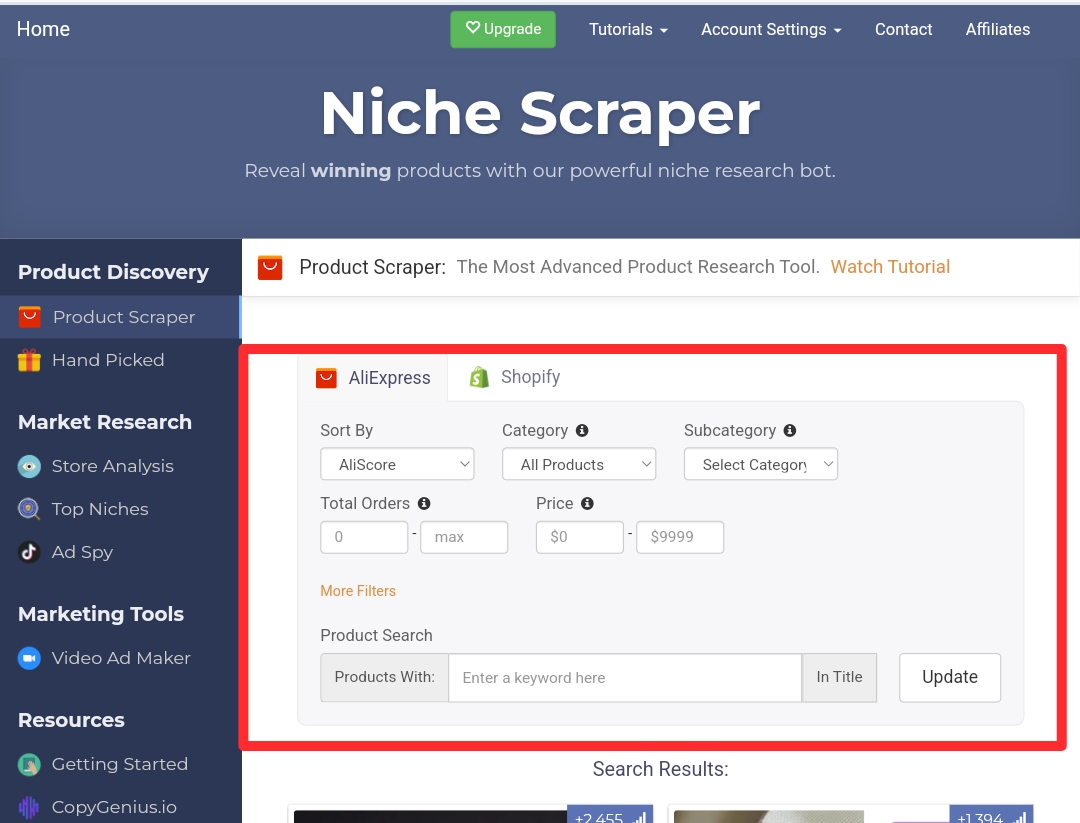Click the Niche Scraper title
Screen dimensions: 1080x823
tap(540, 114)
